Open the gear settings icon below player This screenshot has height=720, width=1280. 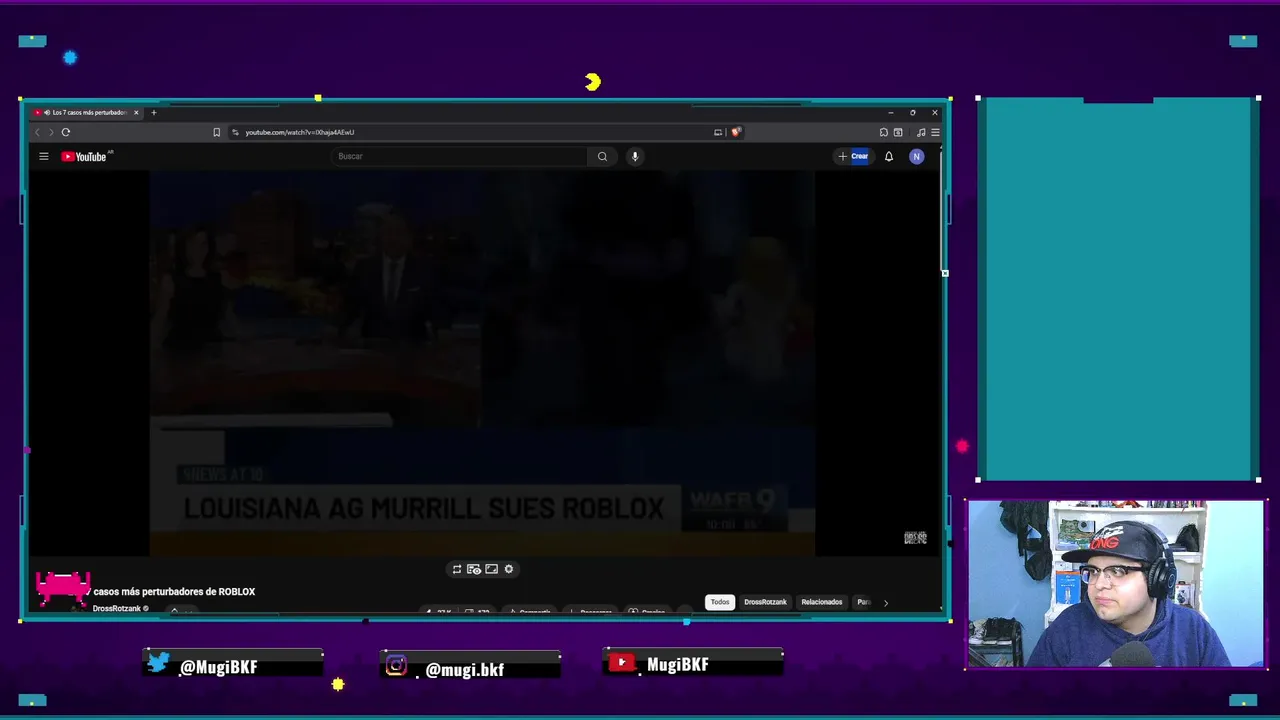[x=509, y=569]
